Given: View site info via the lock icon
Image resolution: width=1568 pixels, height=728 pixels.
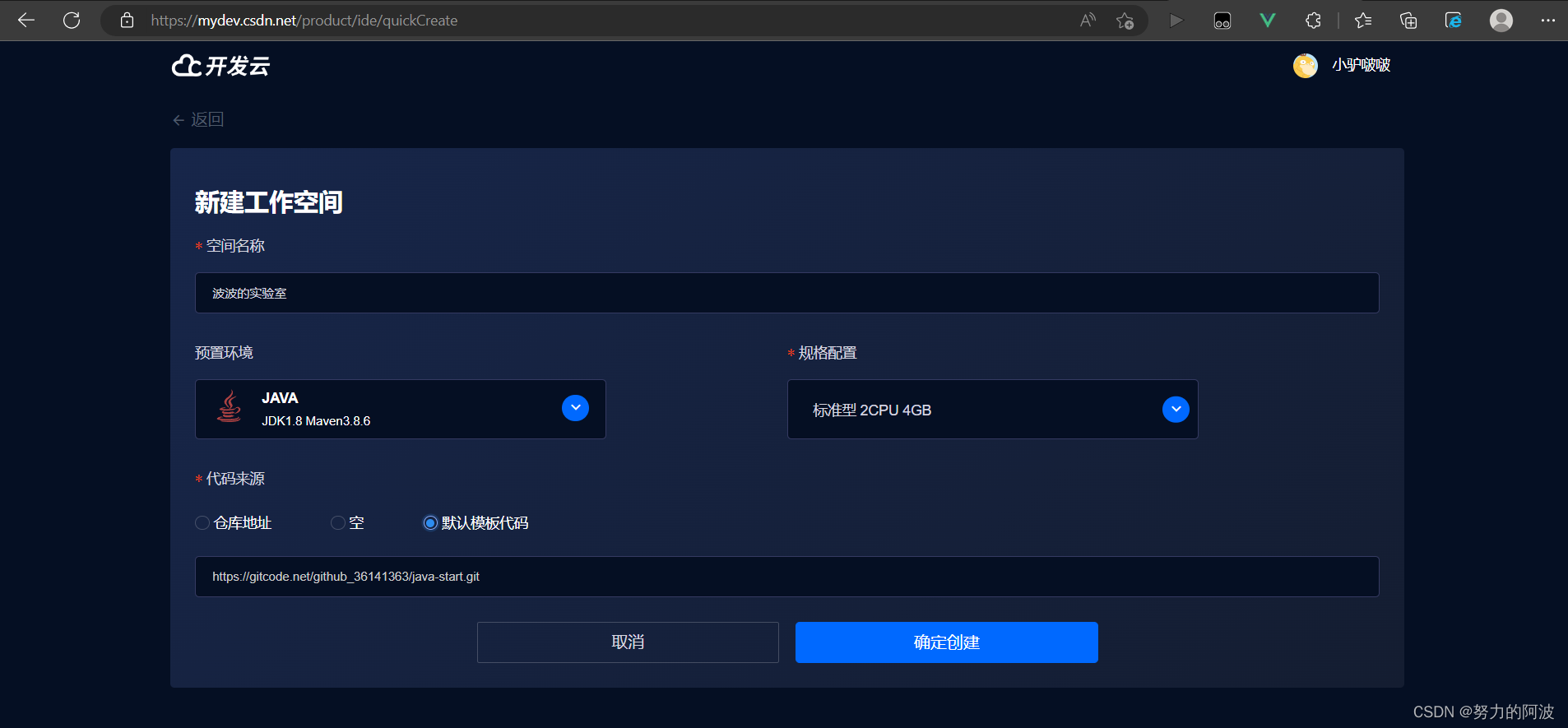Looking at the screenshot, I should tap(127, 21).
